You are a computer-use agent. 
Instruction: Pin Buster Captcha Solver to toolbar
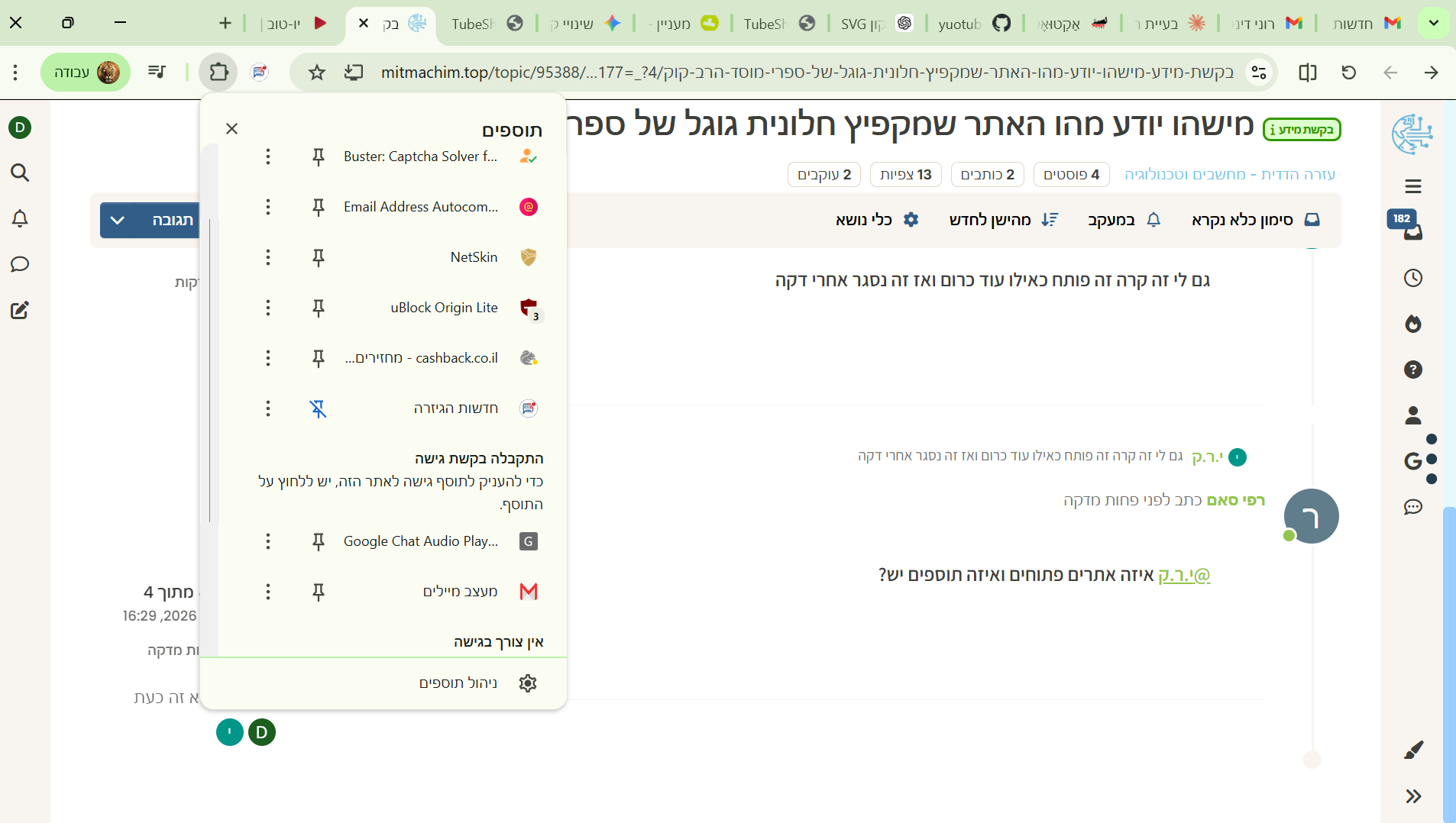[319, 157]
